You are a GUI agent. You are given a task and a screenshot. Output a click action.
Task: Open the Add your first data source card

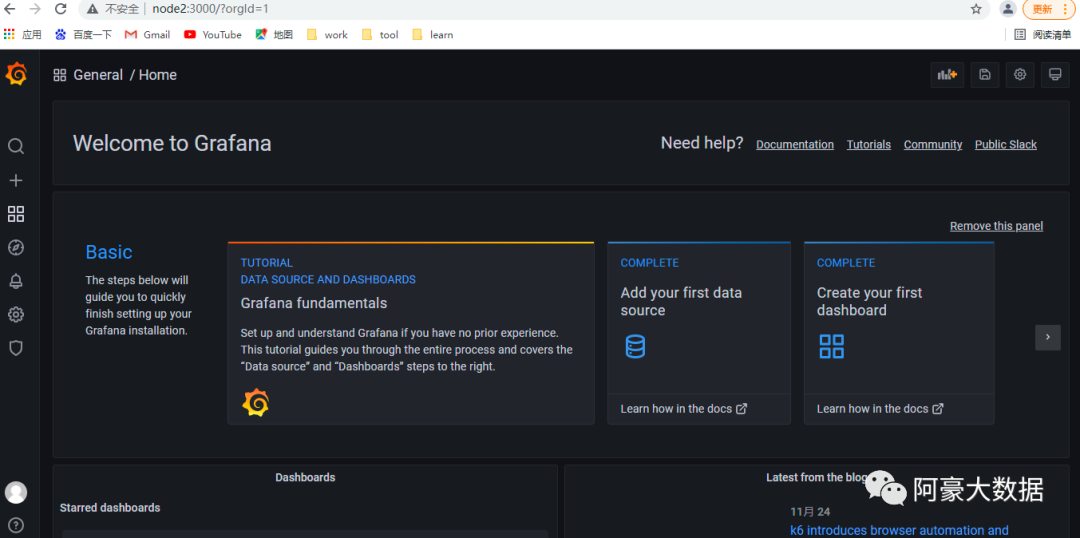point(698,333)
